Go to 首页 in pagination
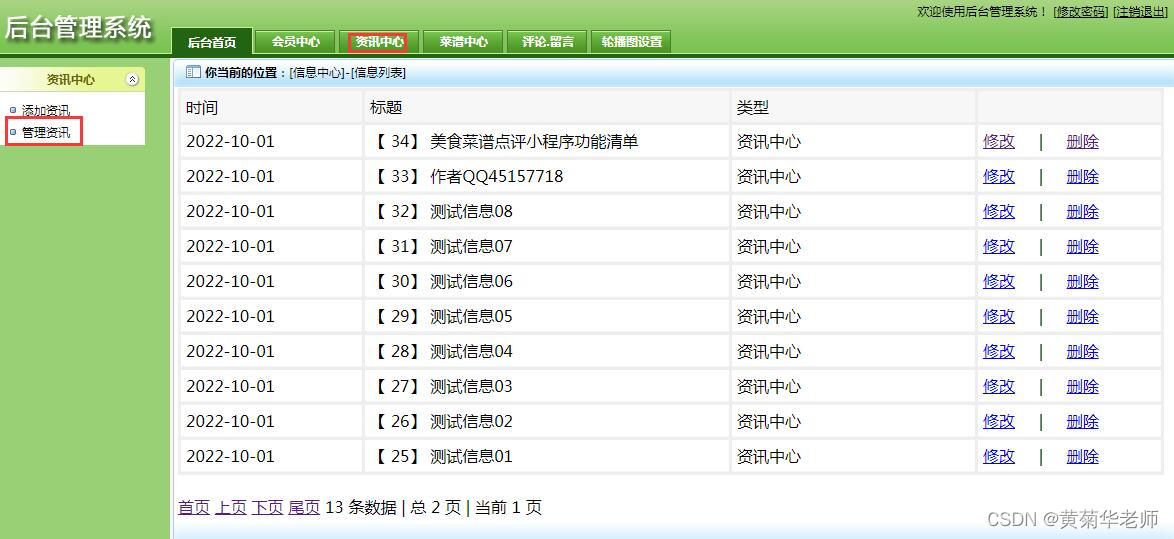Screen dimensions: 1174x539 pos(194,508)
